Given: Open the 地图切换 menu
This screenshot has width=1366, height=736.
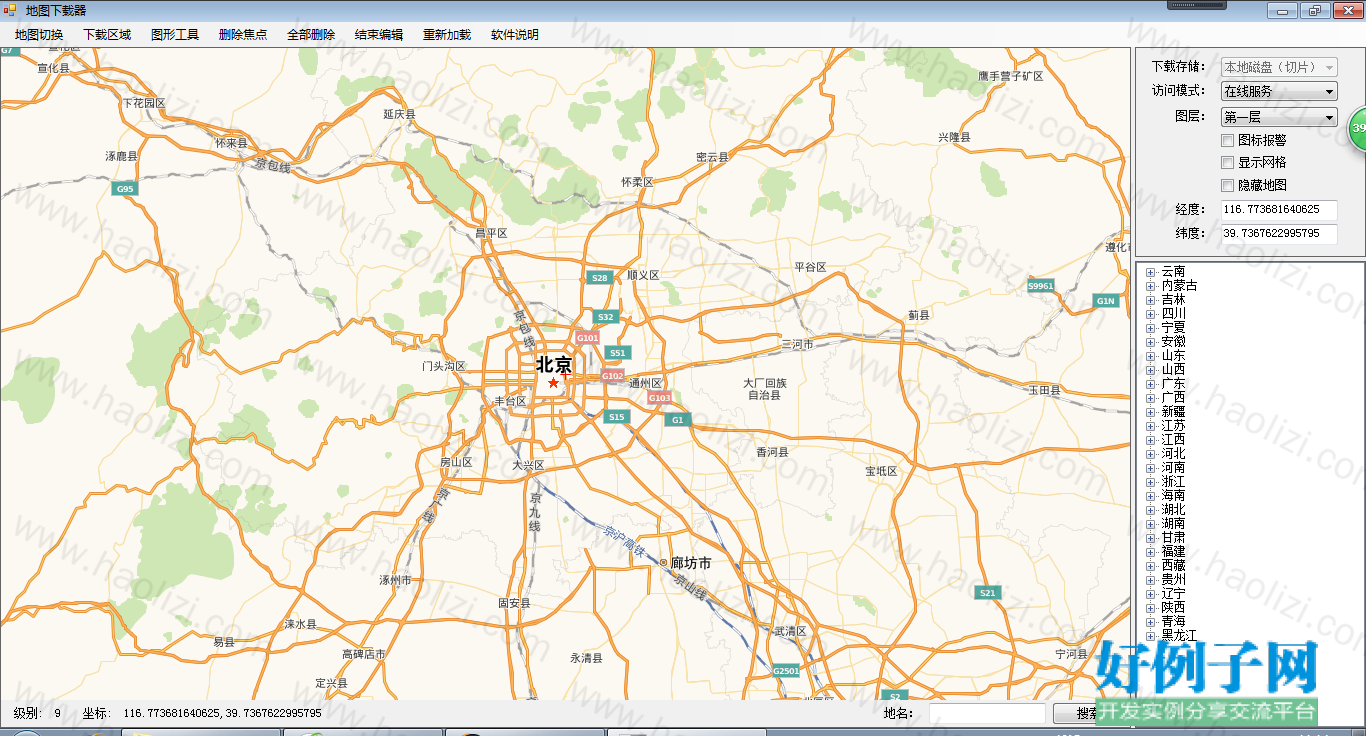Looking at the screenshot, I should point(39,35).
